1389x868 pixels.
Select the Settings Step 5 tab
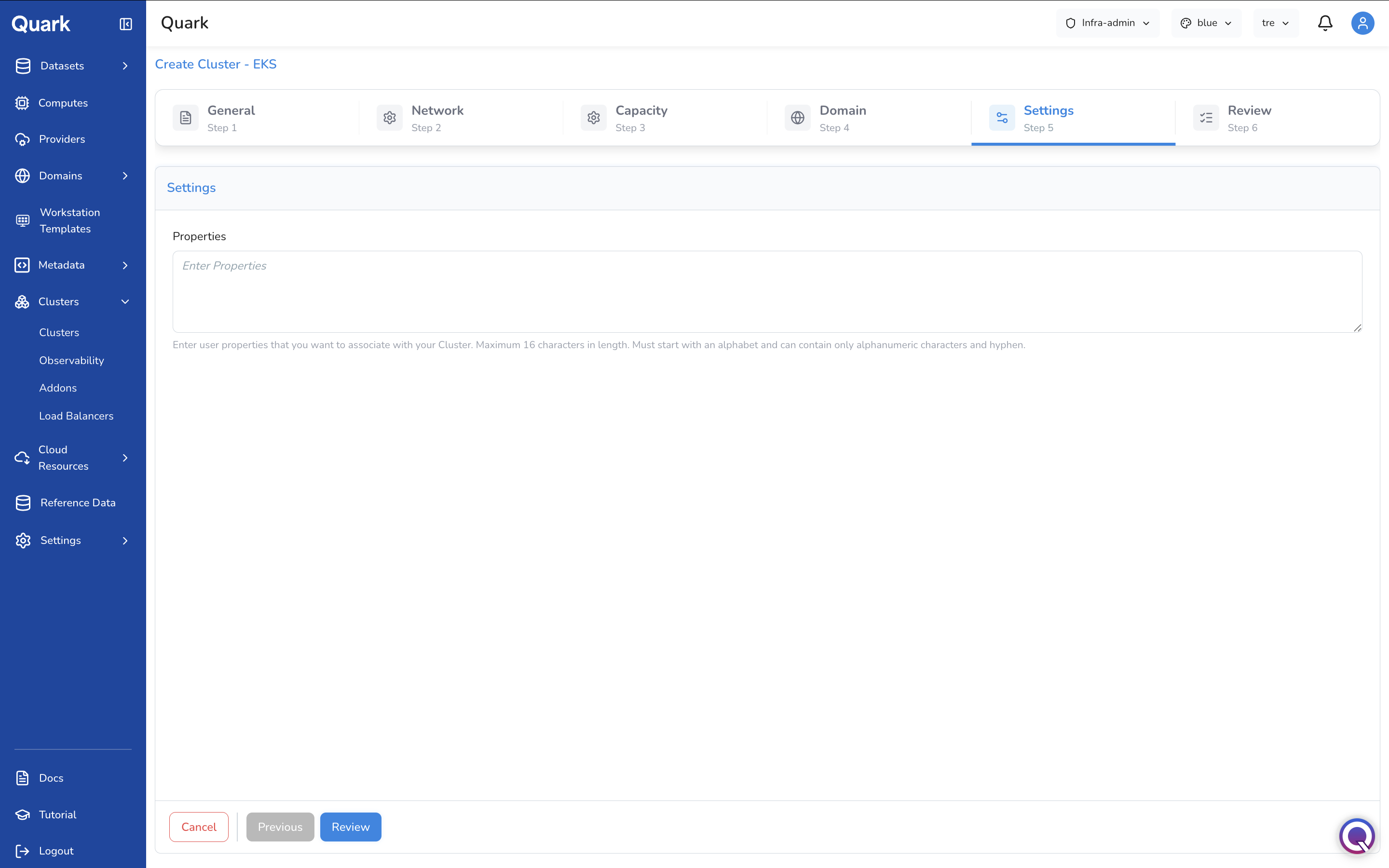1073,118
